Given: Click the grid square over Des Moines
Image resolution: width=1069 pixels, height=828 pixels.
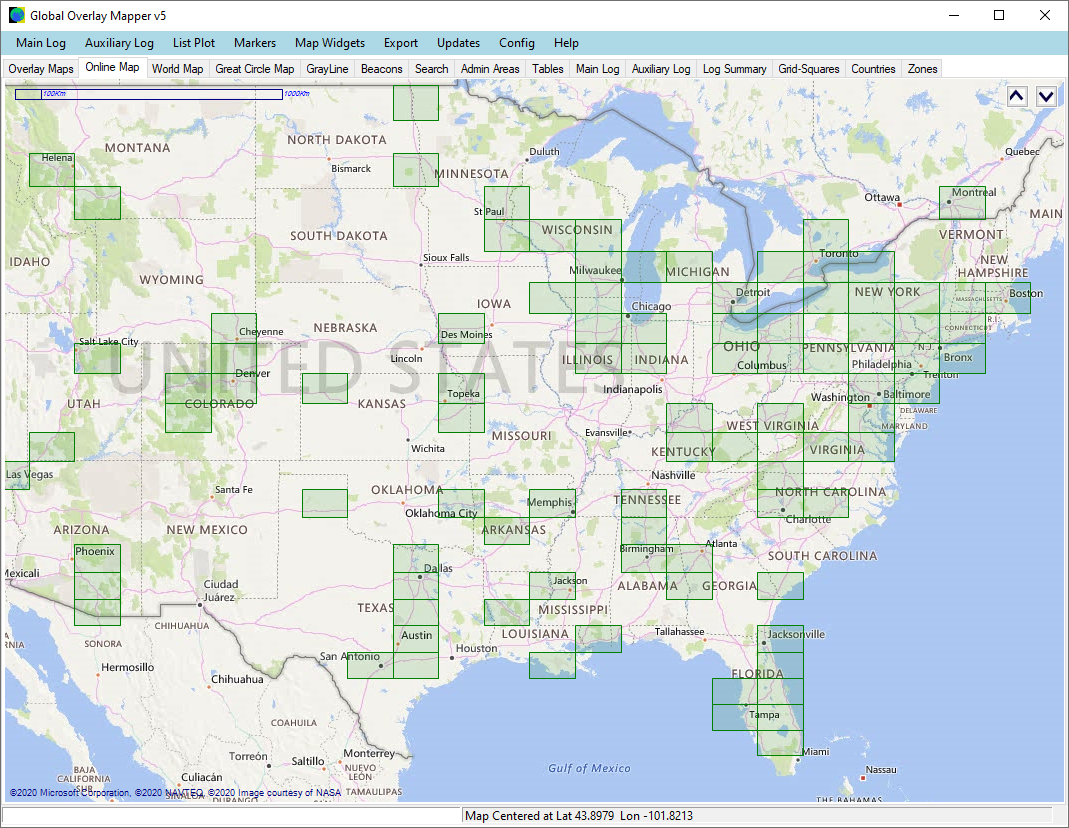Looking at the screenshot, I should tap(462, 328).
